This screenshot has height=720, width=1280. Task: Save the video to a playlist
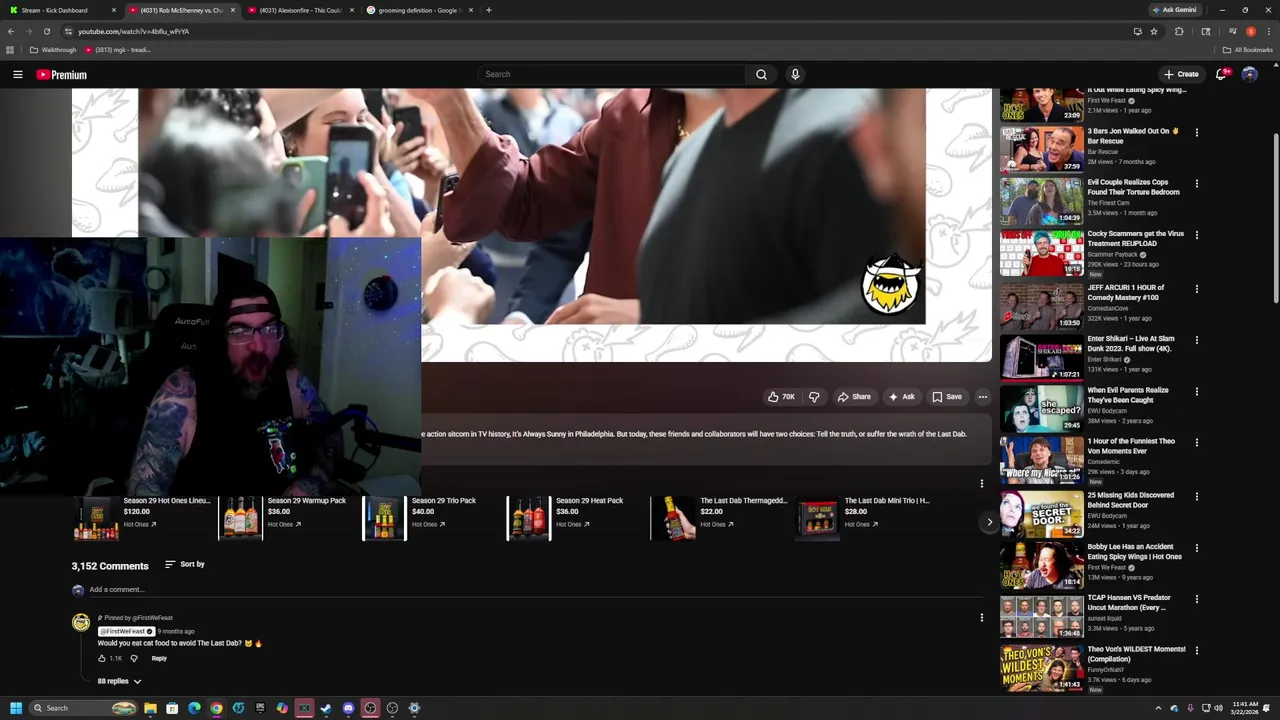coord(947,397)
